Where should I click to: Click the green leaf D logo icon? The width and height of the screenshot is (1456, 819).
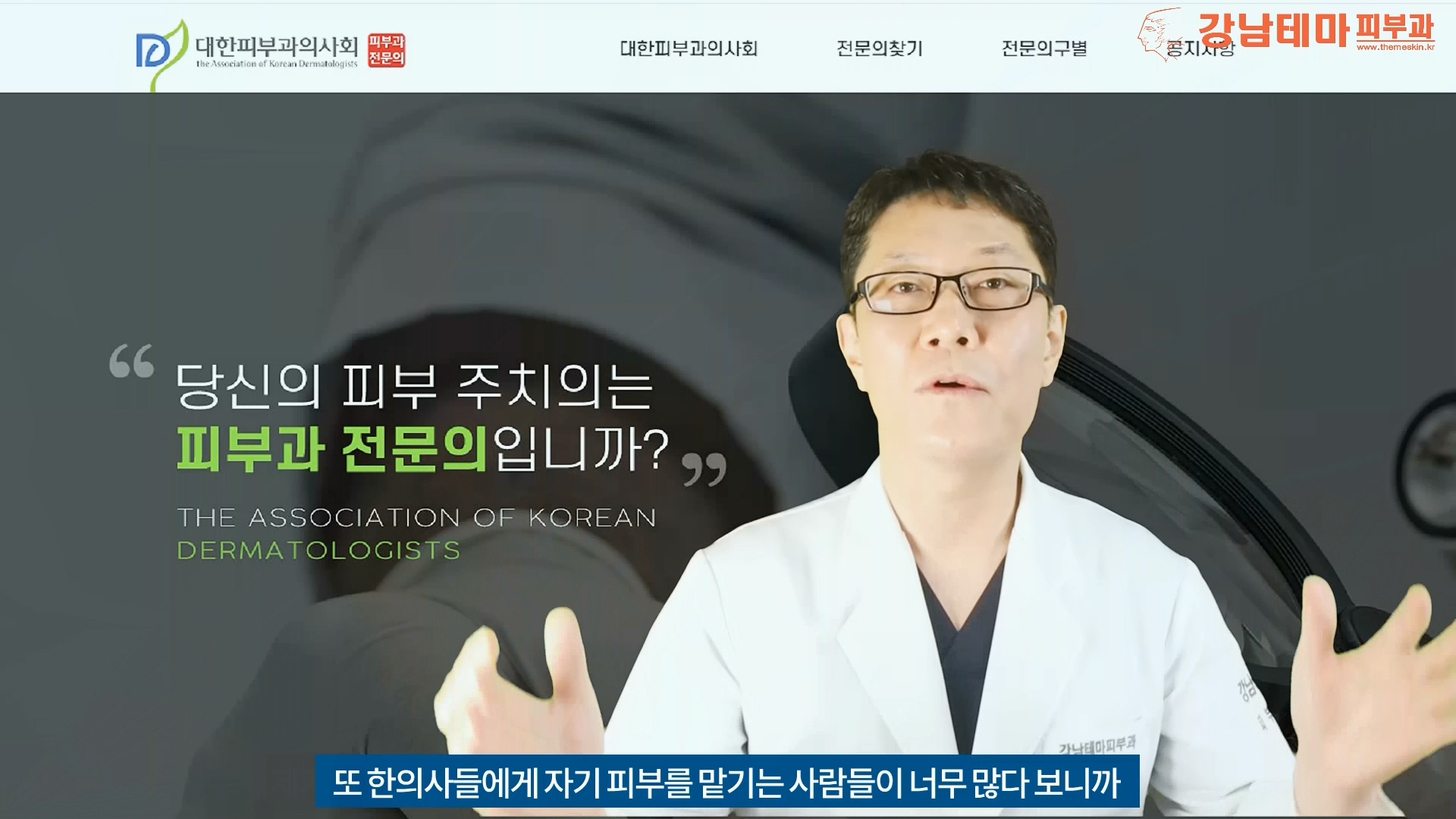[161, 52]
